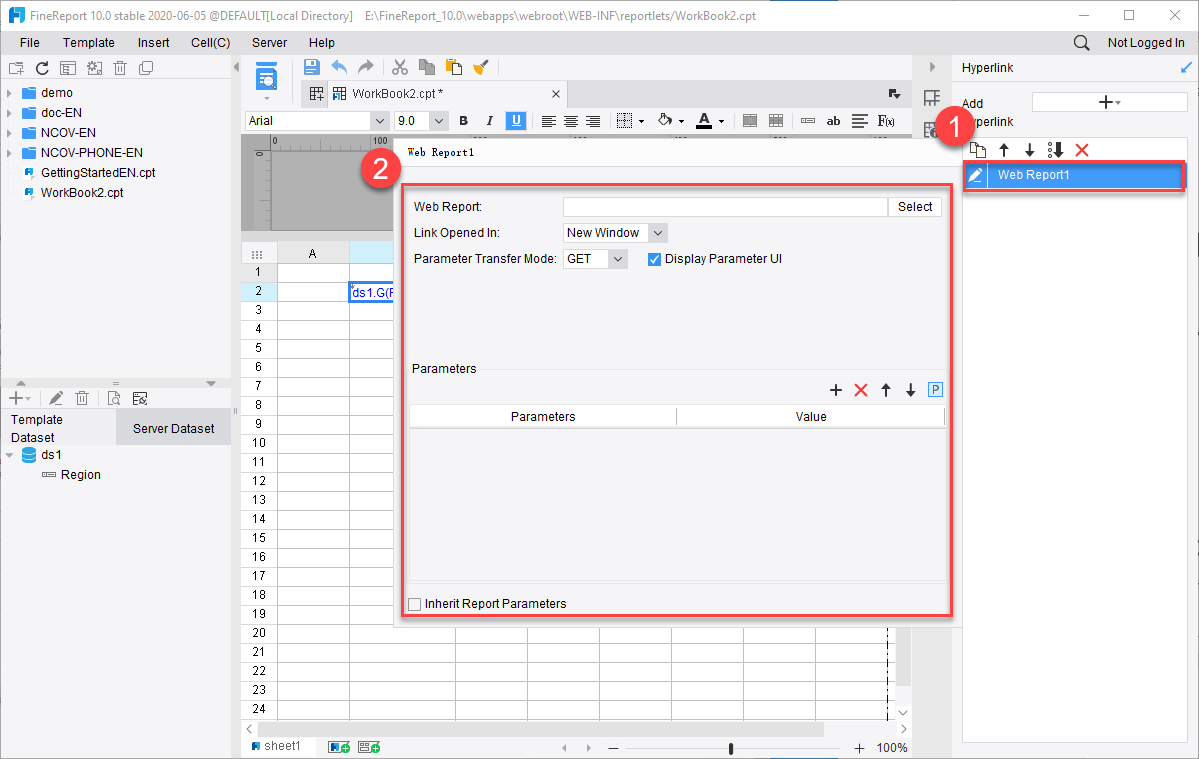
Task: Switch to the Server Dataset tab
Action: click(172, 427)
